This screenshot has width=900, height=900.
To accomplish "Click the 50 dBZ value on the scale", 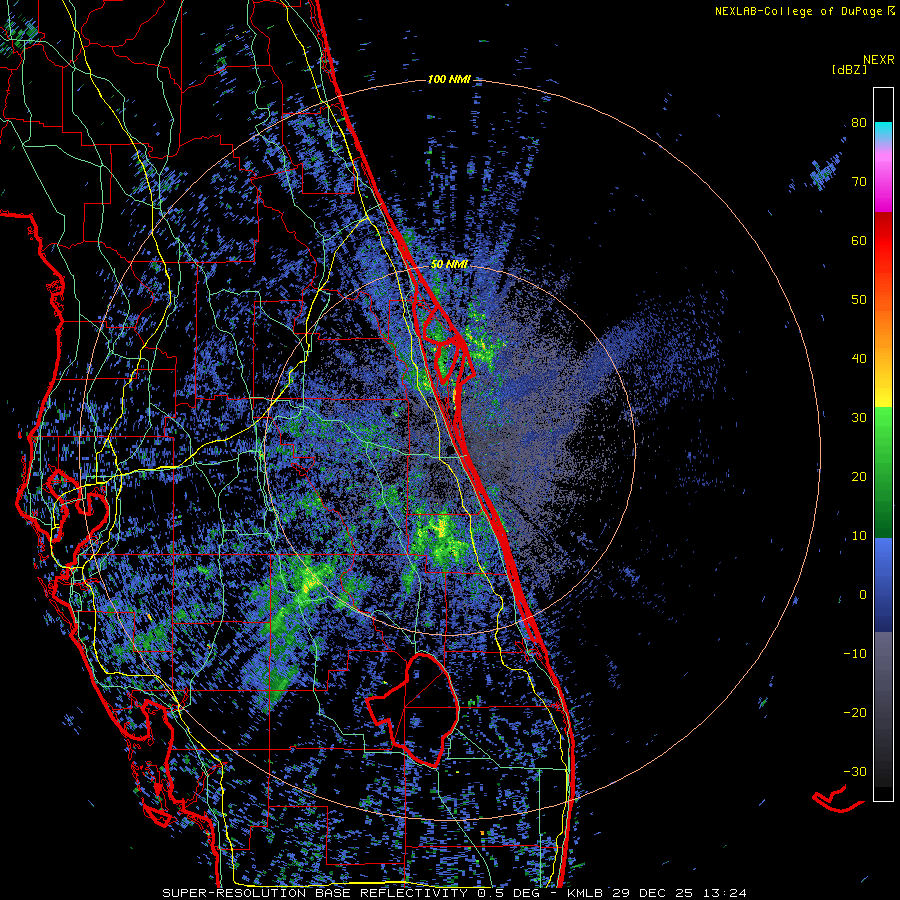I will click(859, 300).
